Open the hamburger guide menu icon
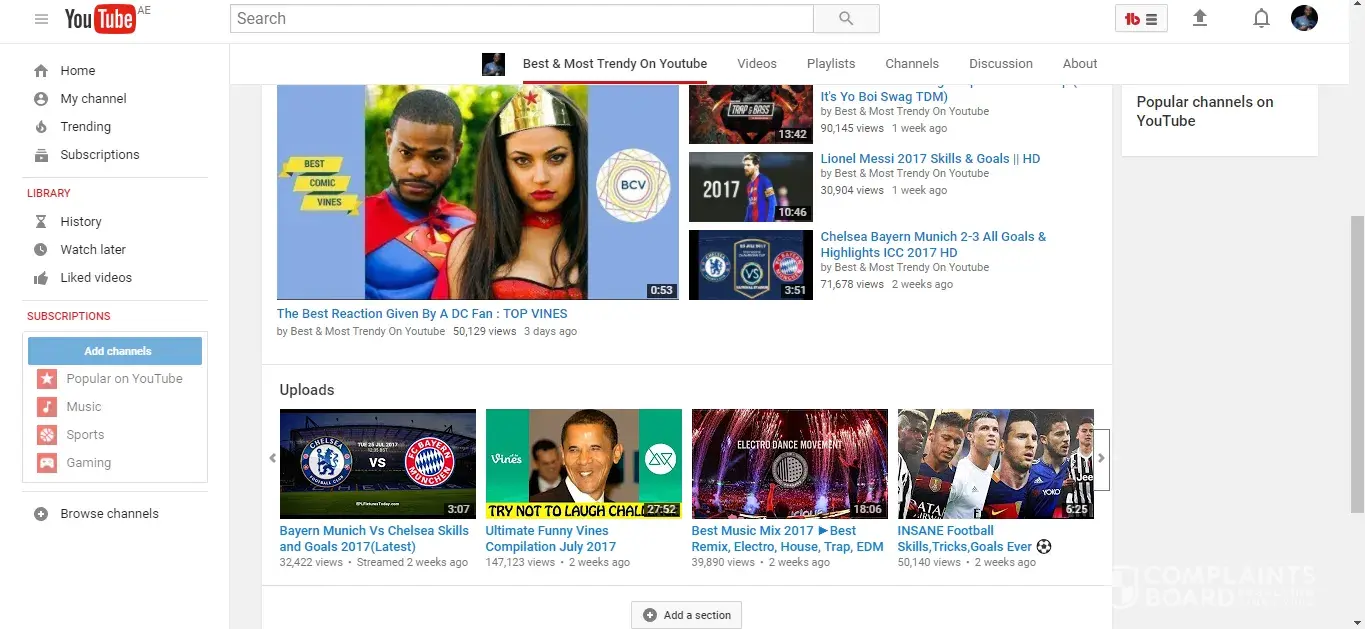This screenshot has height=629, width=1365. click(x=41, y=19)
